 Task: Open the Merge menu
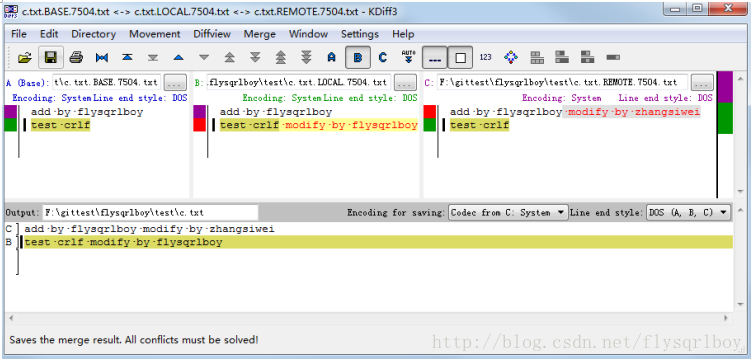tap(260, 34)
